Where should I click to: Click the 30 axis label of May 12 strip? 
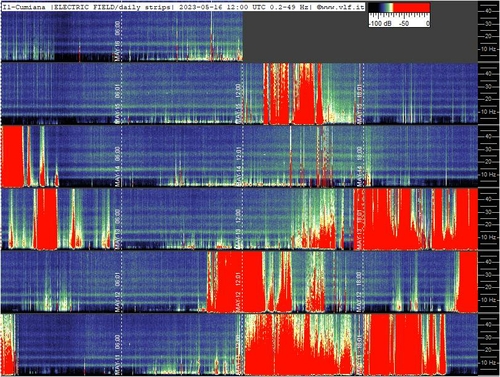pyautogui.click(x=488, y=275)
